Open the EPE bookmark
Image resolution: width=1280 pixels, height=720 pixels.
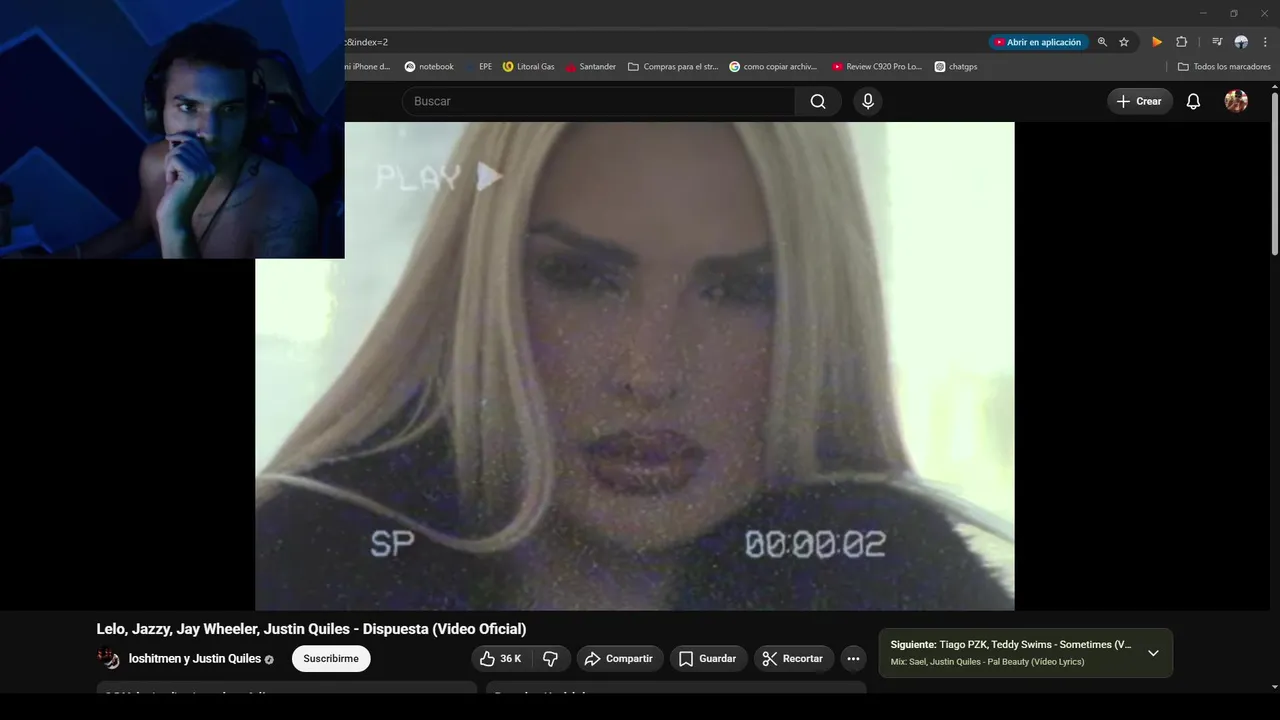coord(479,67)
